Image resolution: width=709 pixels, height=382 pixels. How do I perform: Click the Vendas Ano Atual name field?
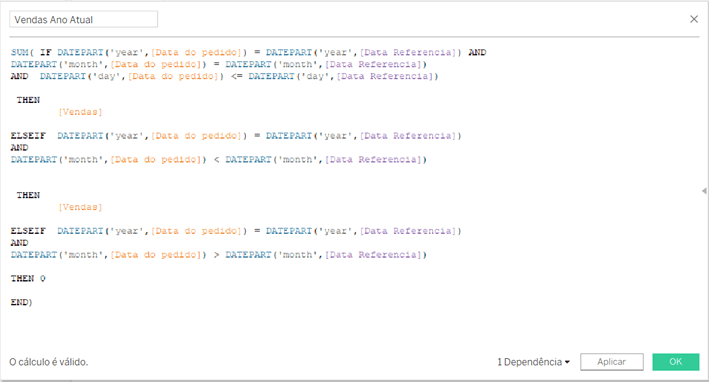pyautogui.click(x=84, y=19)
